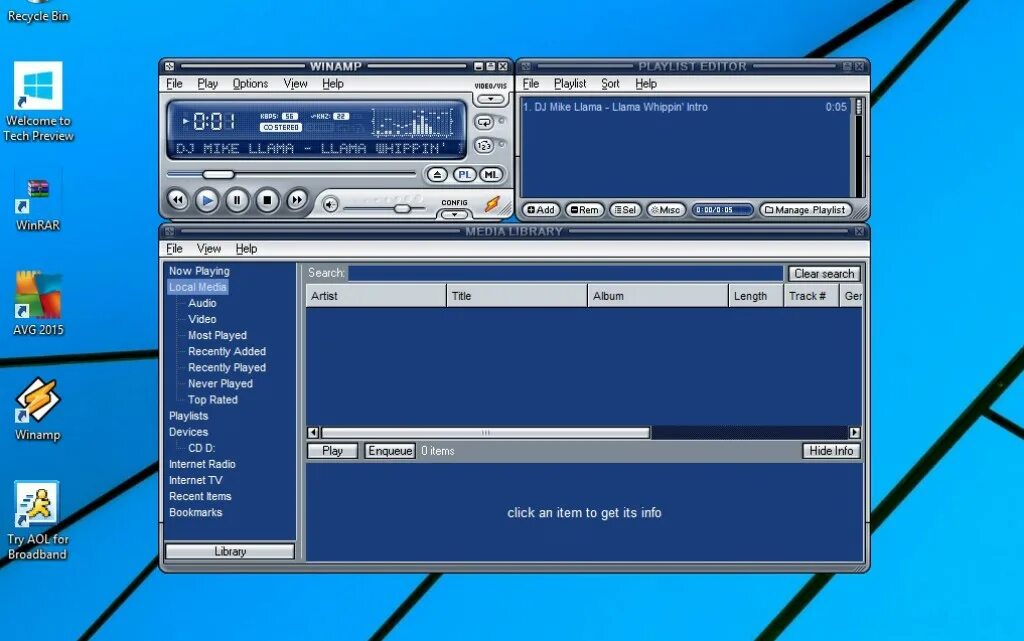
Task: Click the playlist vertical scrollbar
Action: pos(858,148)
